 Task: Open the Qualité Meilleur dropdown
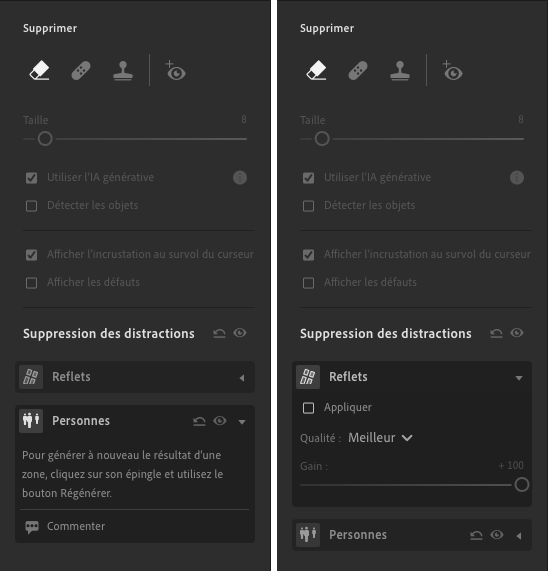coord(380,438)
